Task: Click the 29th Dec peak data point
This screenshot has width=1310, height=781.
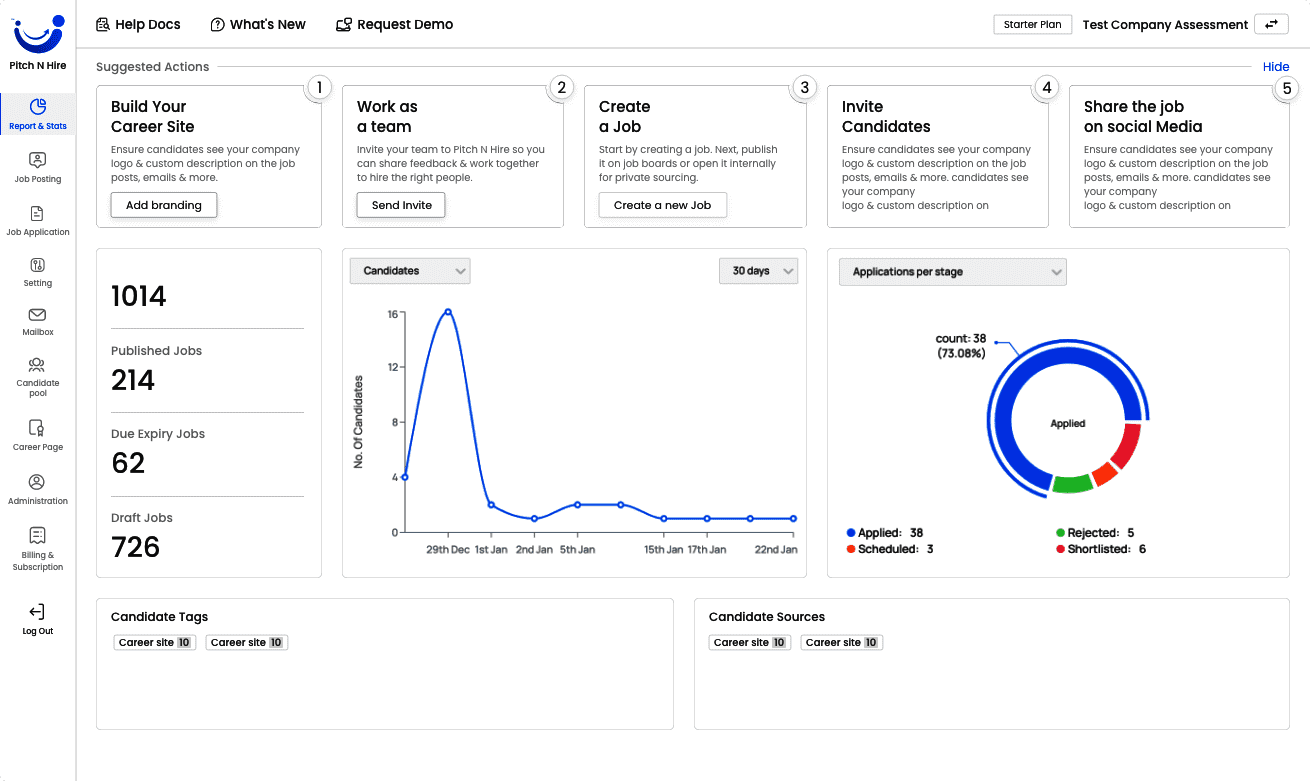Action: (x=448, y=312)
